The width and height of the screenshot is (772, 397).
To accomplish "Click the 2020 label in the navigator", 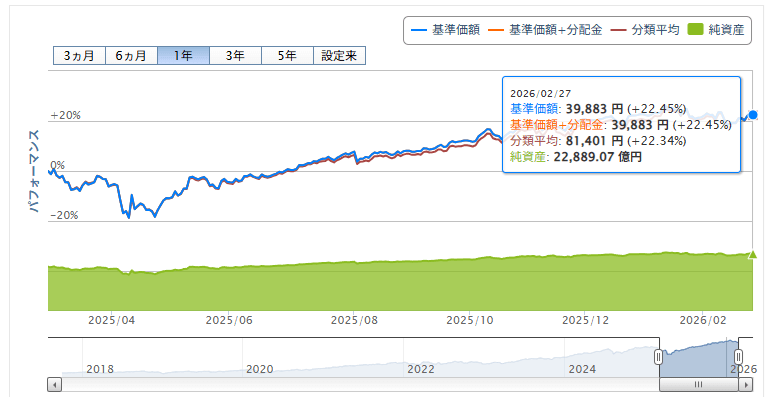I will [260, 369].
